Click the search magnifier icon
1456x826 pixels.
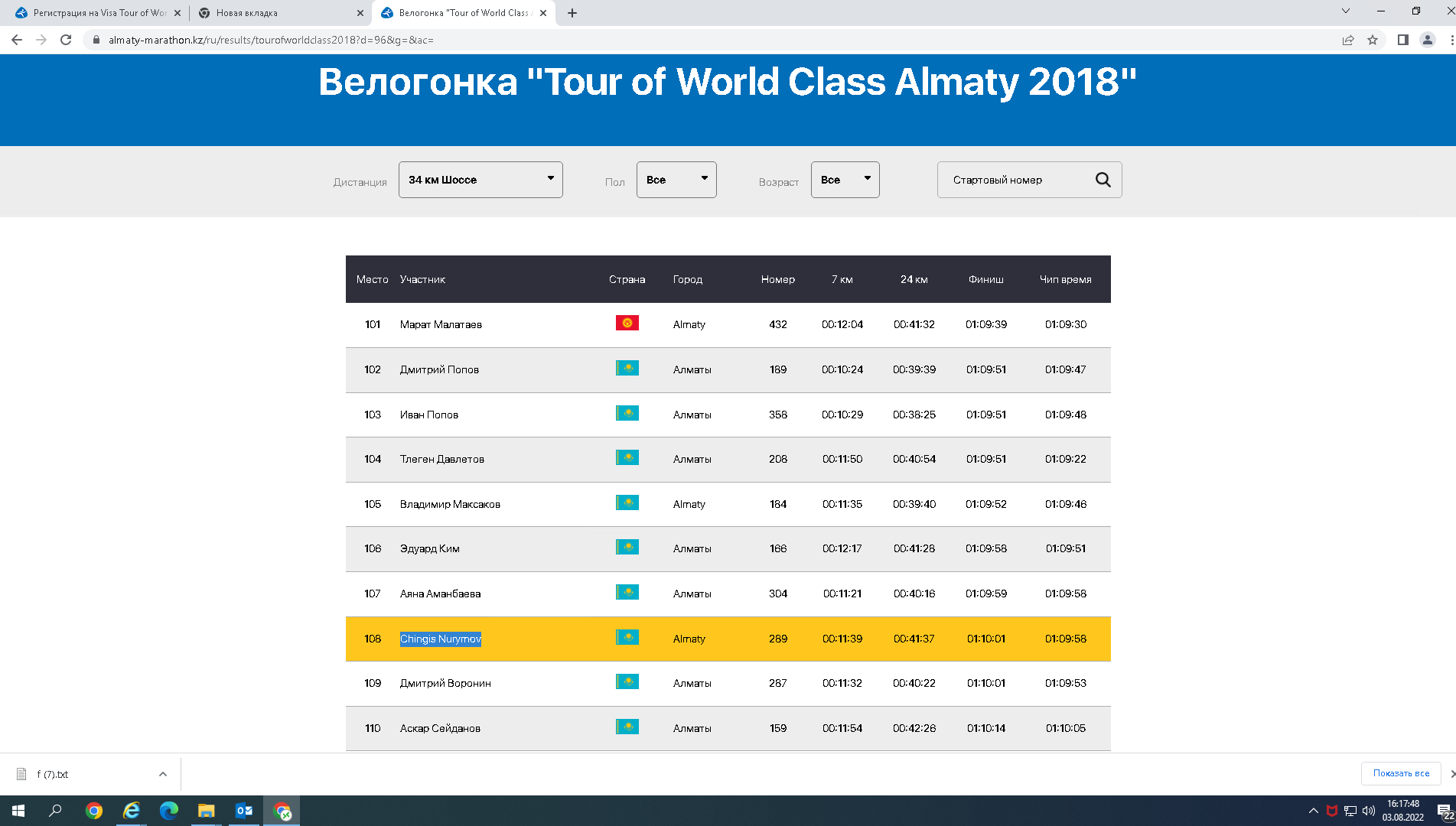click(1103, 180)
